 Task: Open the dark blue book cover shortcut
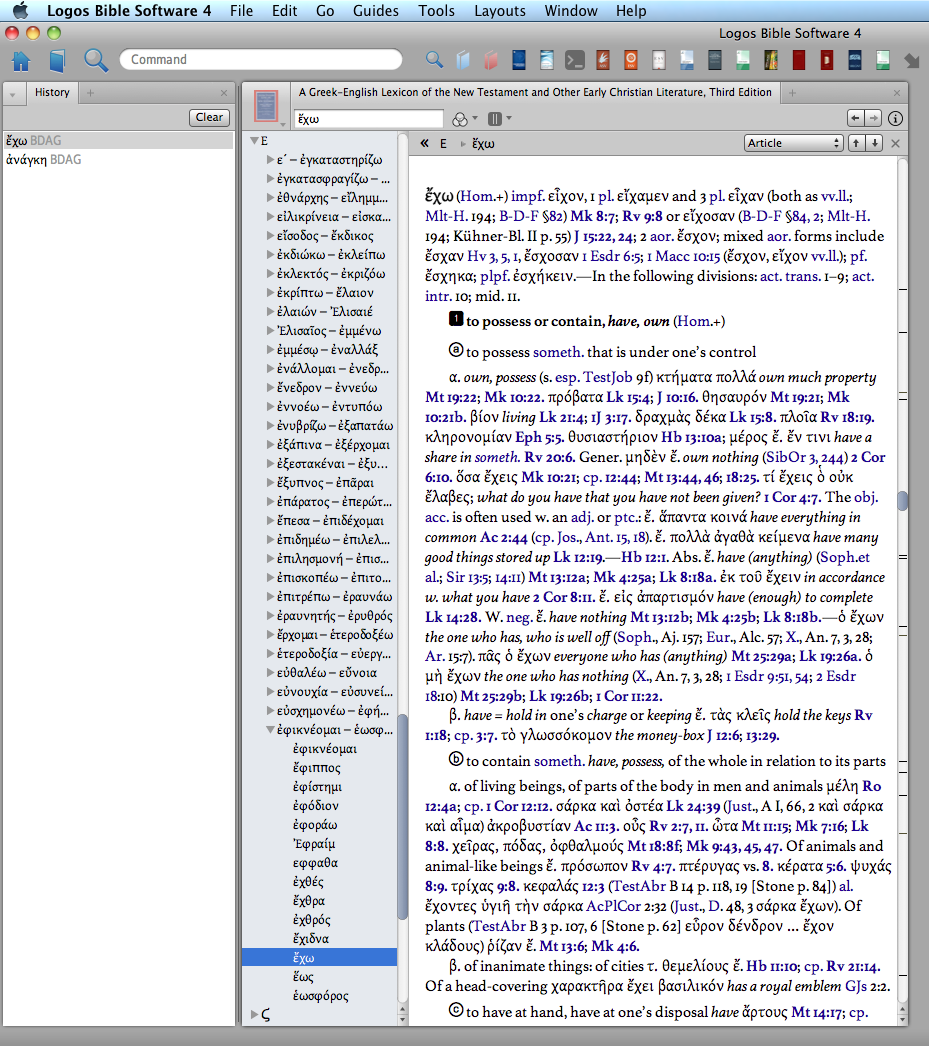coord(519,60)
